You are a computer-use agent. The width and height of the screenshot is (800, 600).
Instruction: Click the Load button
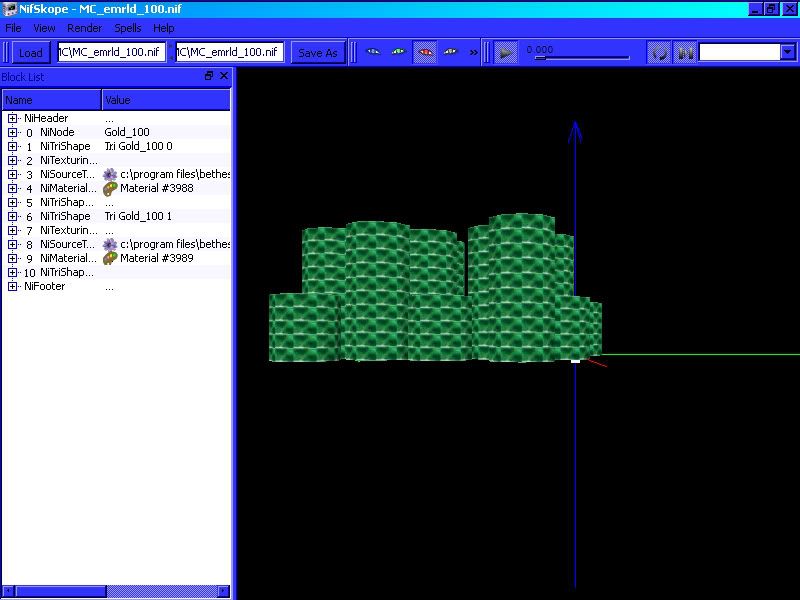tap(31, 53)
